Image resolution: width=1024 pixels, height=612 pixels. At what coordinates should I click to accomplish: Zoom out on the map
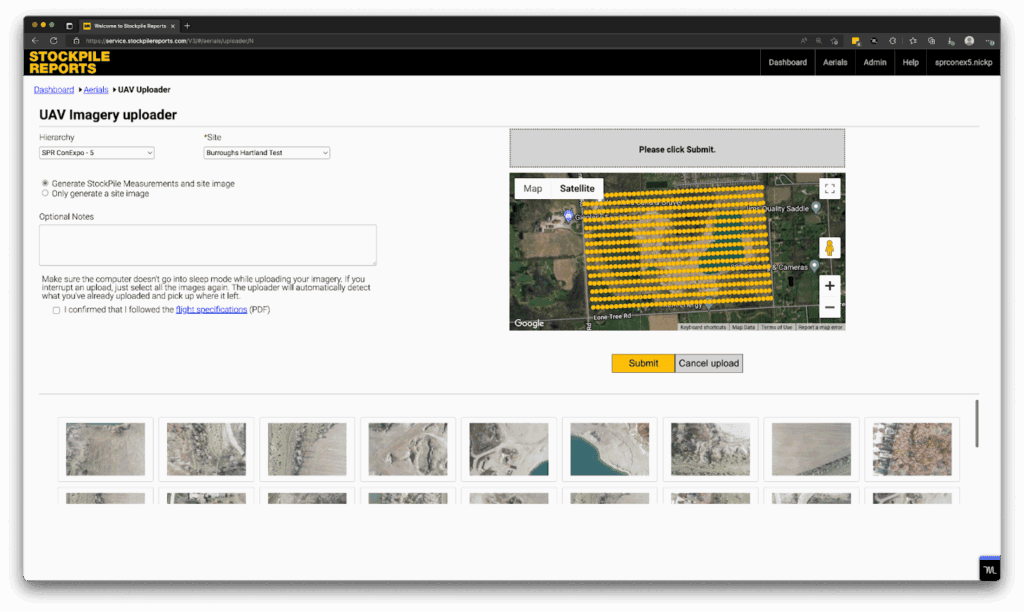(828, 308)
